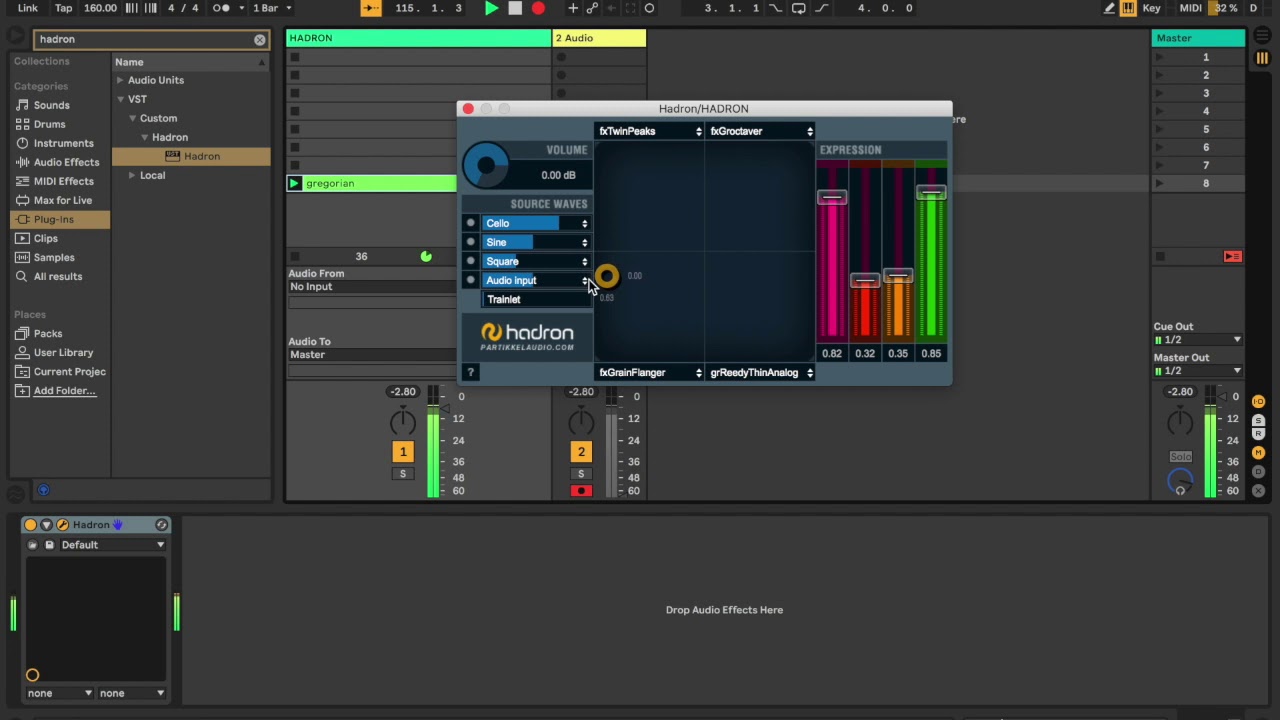Image resolution: width=1280 pixels, height=720 pixels.
Task: Click the HADRON track header
Action: 419,38
